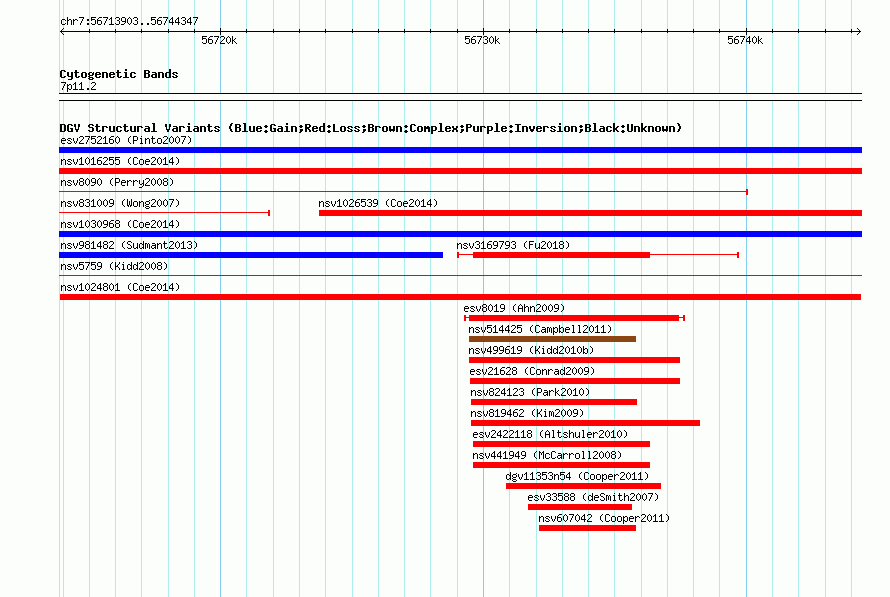The width and height of the screenshot is (890, 597).
Task: Select the blue esv2752160 gain bar
Action: [x=460, y=150]
